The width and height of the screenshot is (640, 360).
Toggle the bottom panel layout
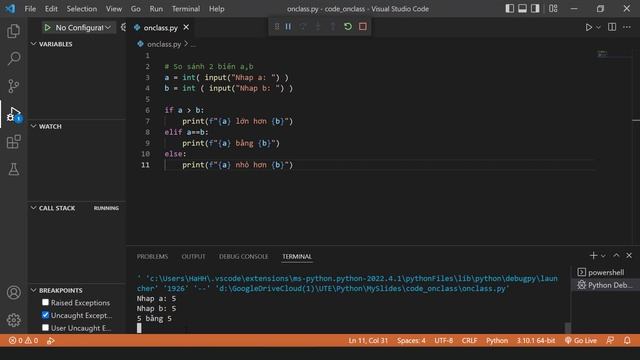click(522, 9)
